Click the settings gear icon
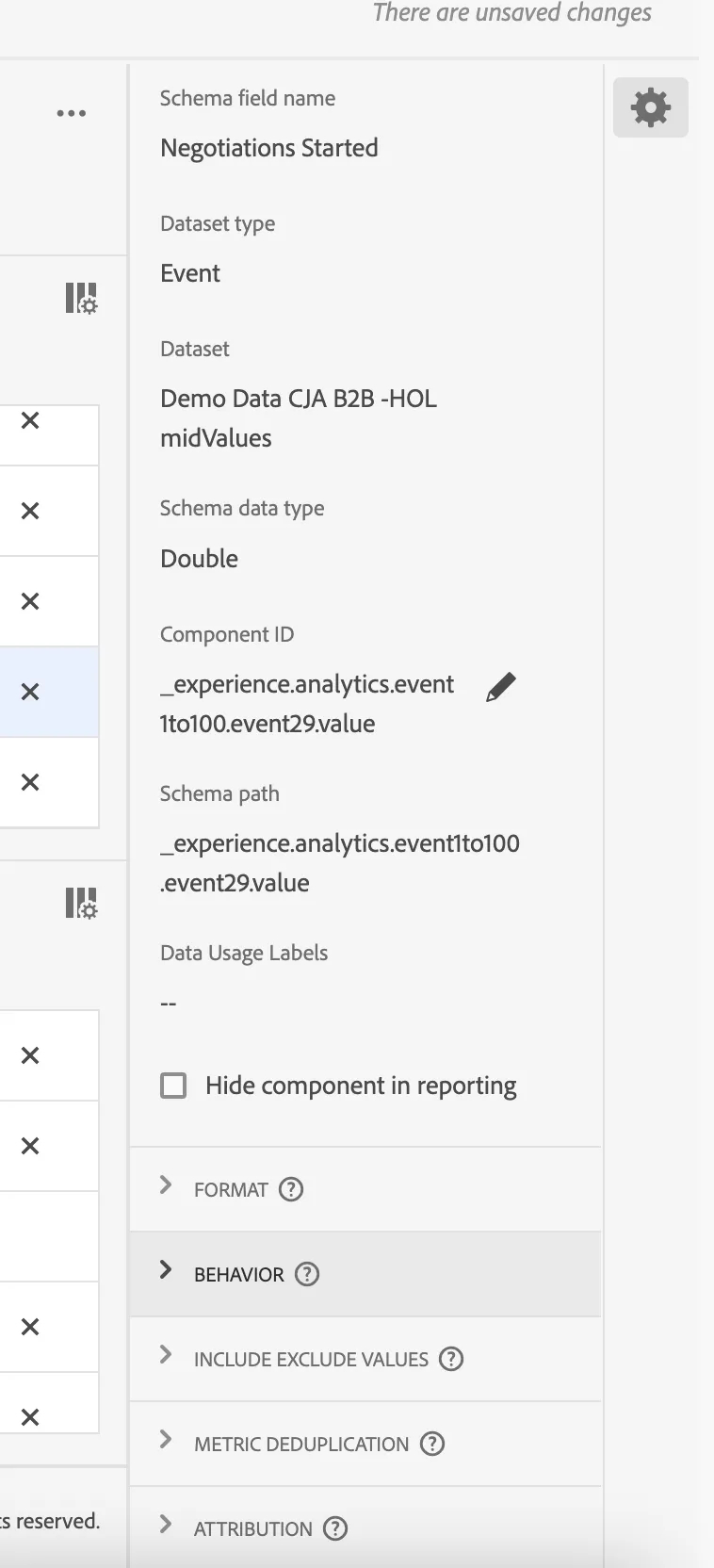The image size is (714, 1568). click(651, 107)
